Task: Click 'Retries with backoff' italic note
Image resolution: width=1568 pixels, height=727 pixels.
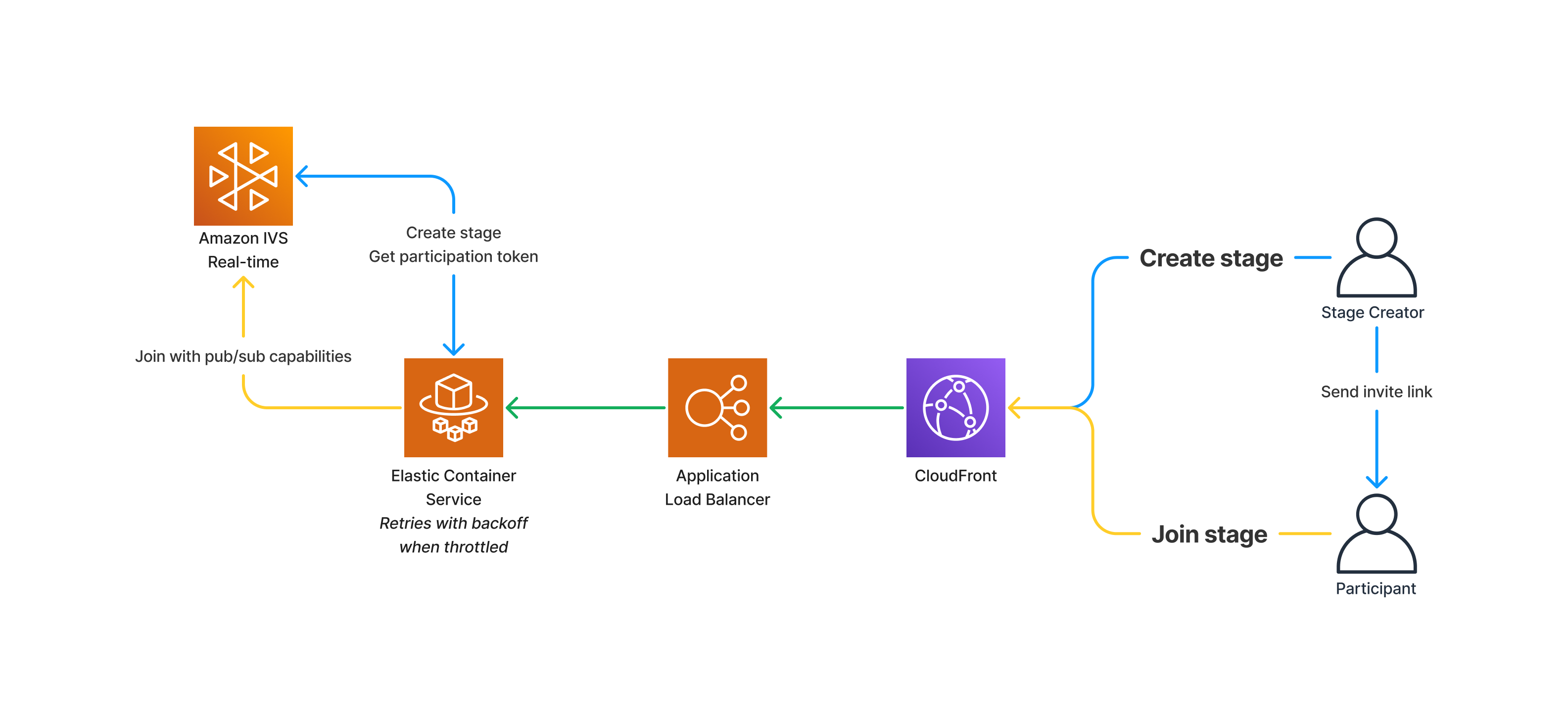Action: point(454,523)
